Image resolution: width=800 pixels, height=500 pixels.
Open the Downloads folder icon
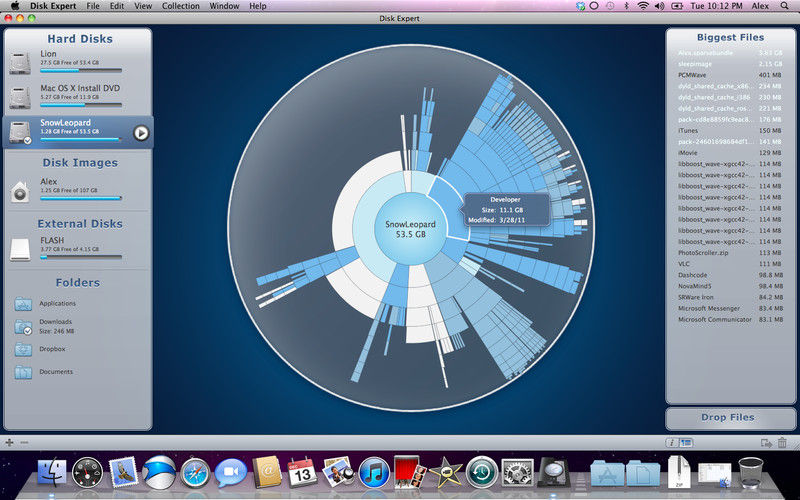point(23,327)
